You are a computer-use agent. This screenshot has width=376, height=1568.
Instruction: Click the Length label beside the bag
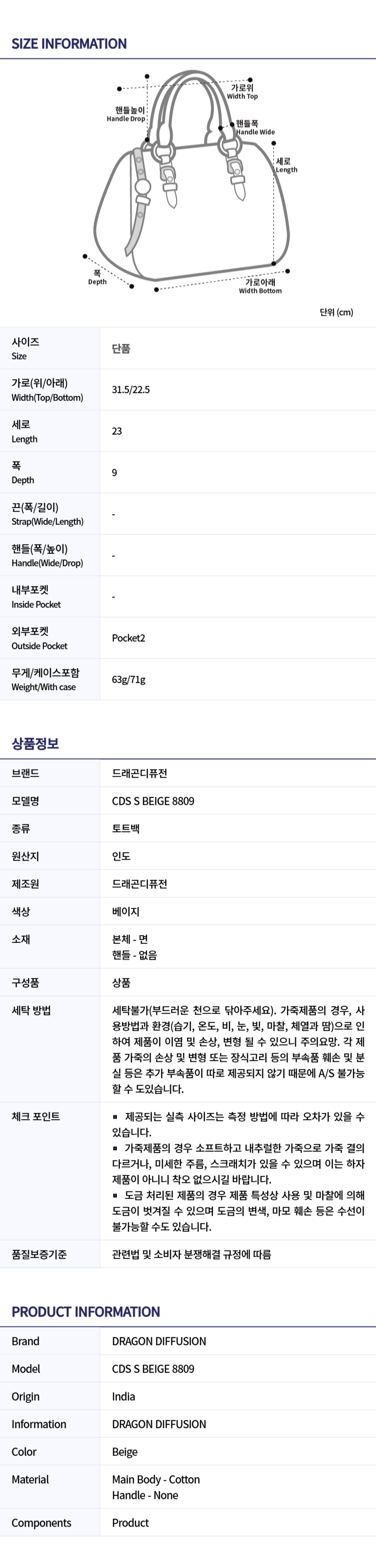pos(286,165)
